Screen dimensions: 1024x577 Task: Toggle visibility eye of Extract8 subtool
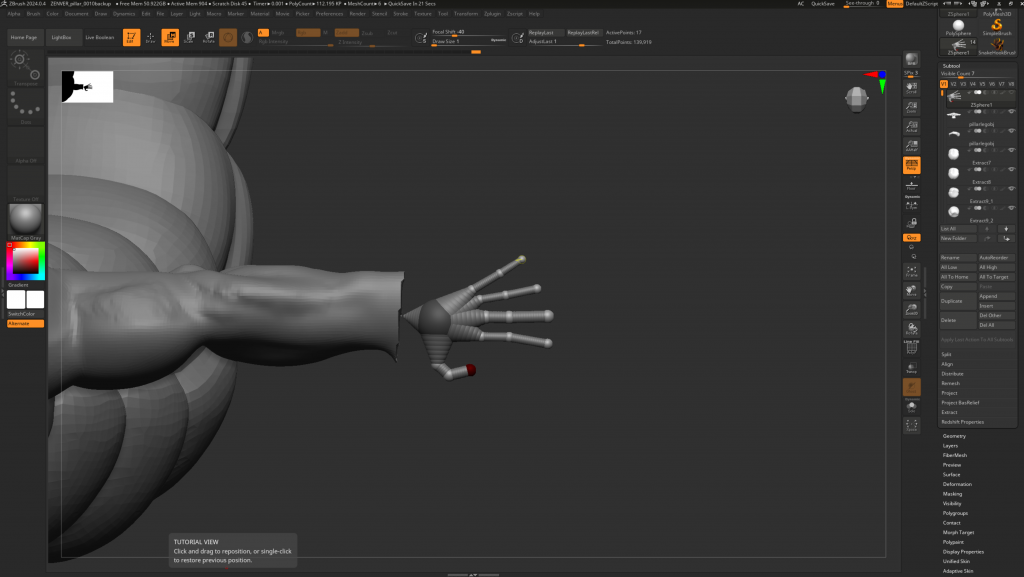click(x=1012, y=170)
